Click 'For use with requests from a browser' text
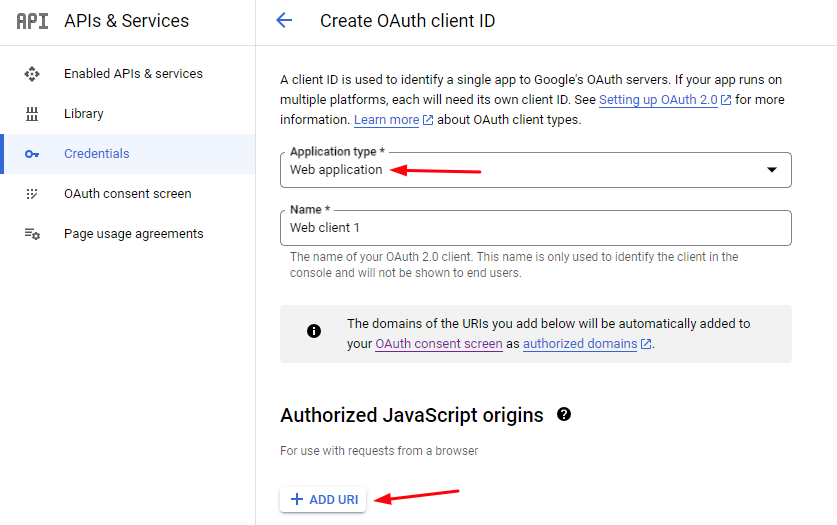Screen dimensions: 837x525 tap(379, 451)
